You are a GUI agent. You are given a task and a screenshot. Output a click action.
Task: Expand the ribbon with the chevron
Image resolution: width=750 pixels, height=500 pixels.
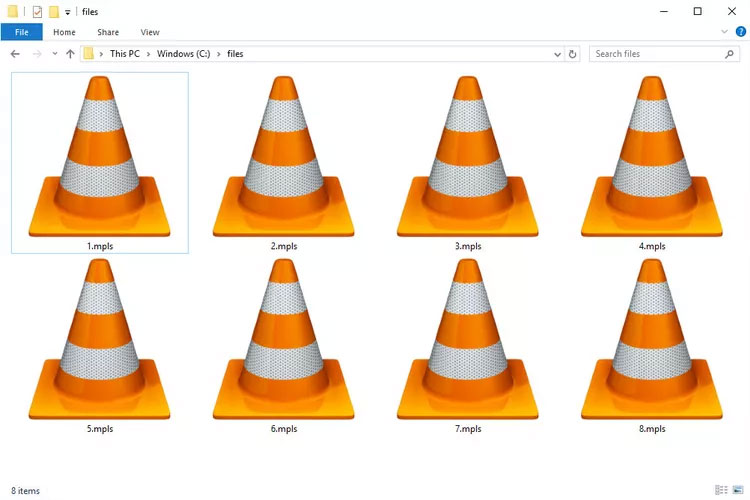click(724, 32)
